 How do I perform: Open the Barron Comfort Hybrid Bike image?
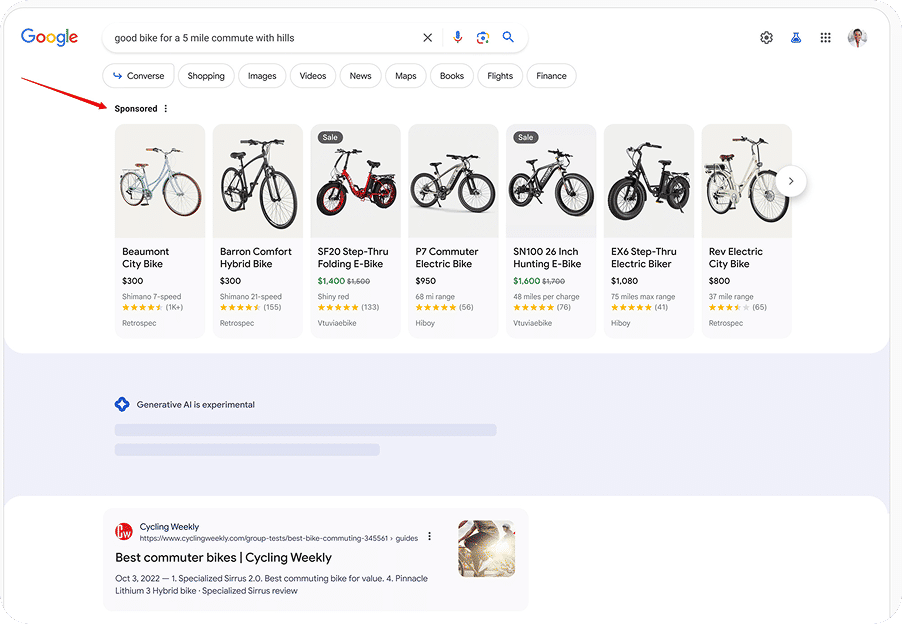tap(258, 181)
